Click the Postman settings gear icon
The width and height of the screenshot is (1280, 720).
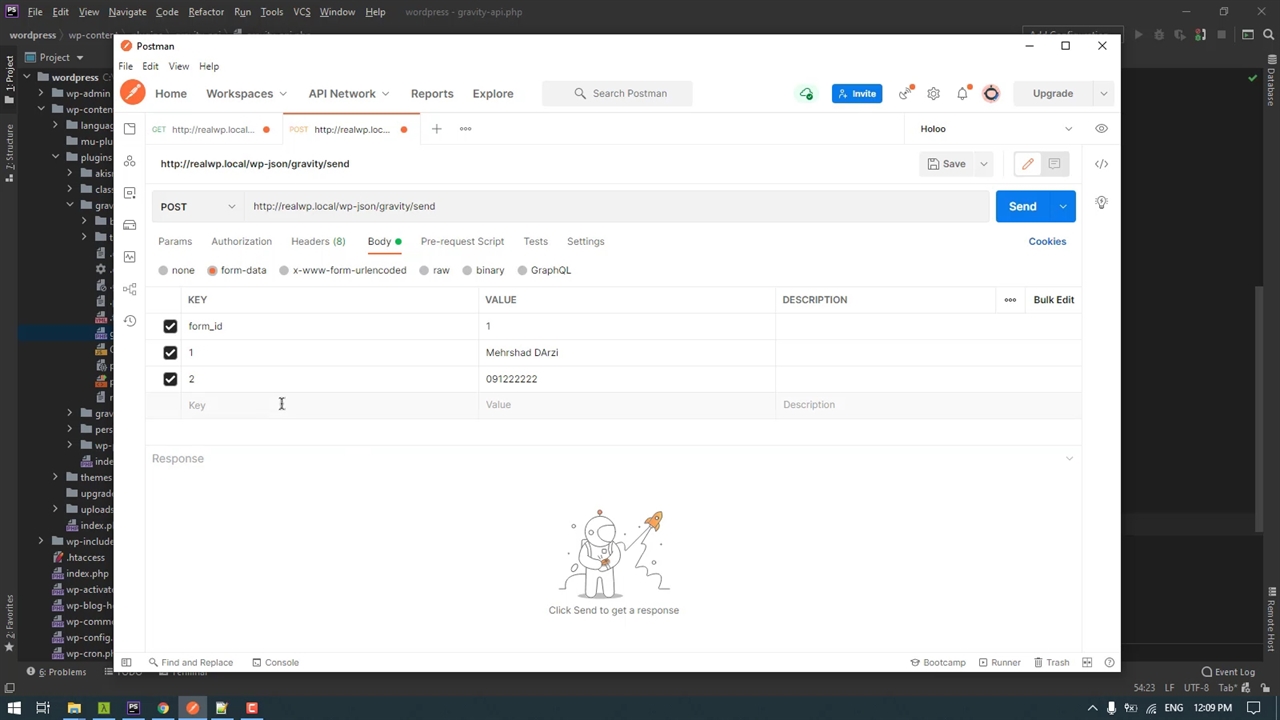coord(933,94)
